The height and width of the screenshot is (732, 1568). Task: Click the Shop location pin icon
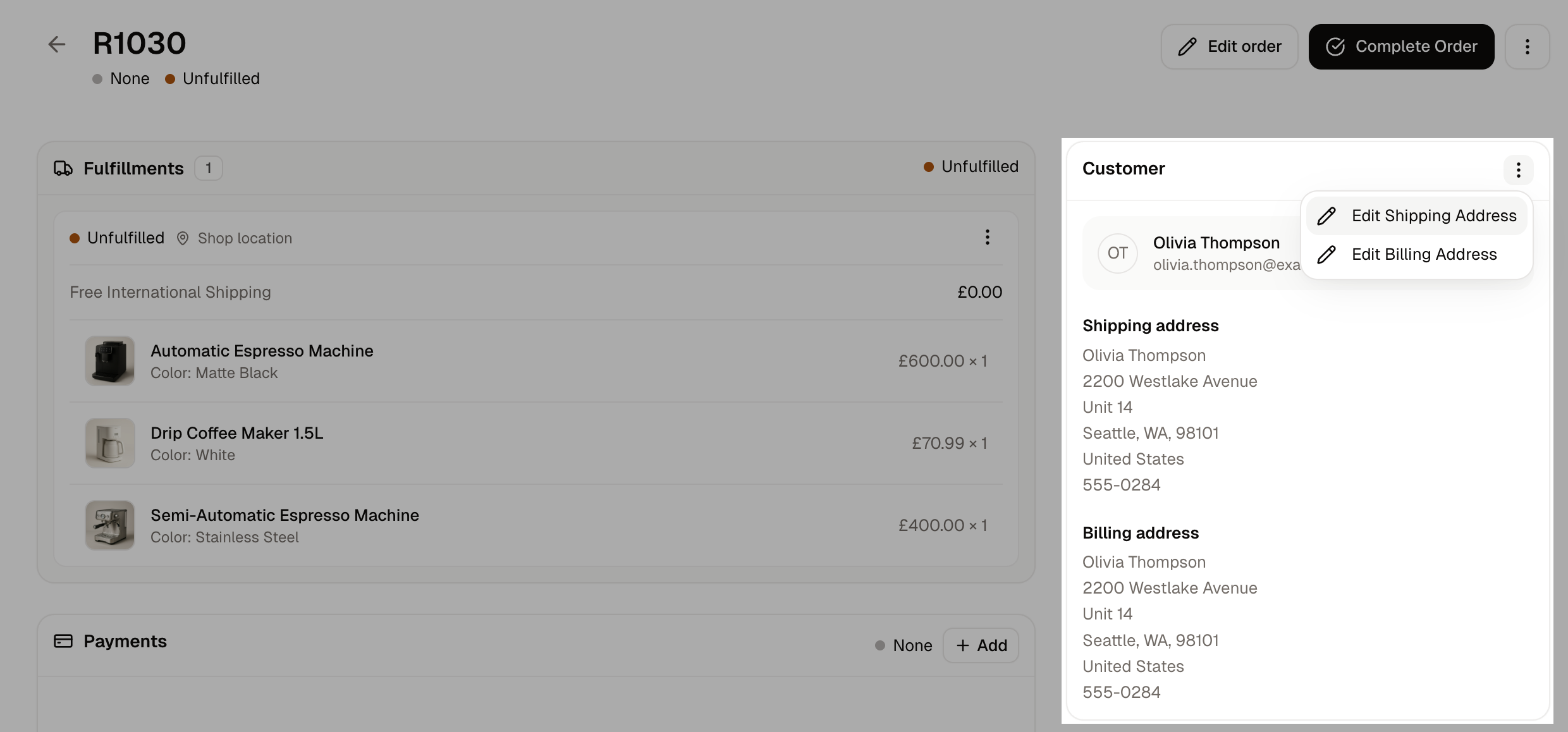tap(183, 238)
